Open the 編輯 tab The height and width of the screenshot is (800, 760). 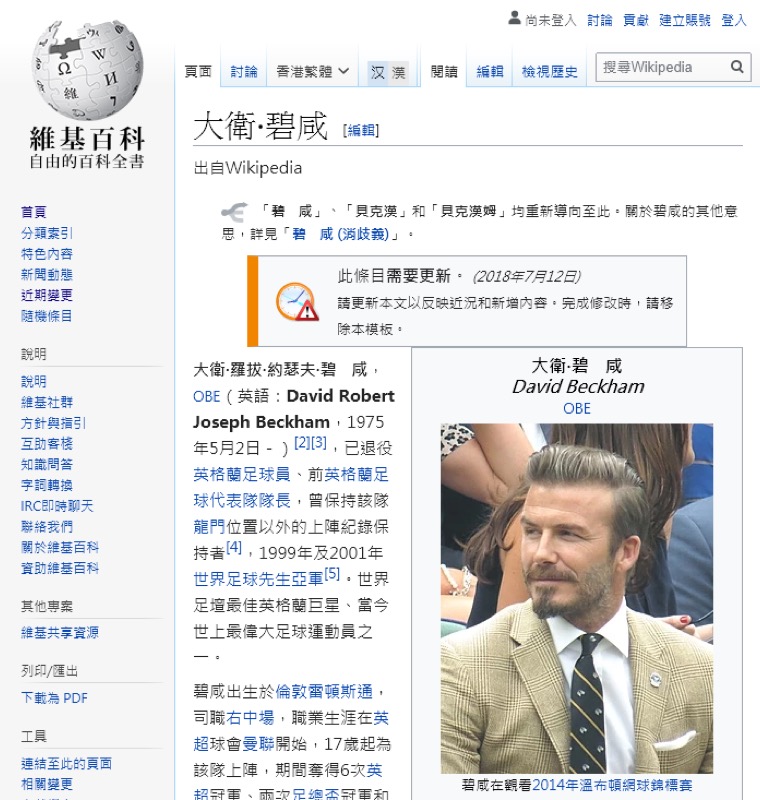[x=490, y=72]
